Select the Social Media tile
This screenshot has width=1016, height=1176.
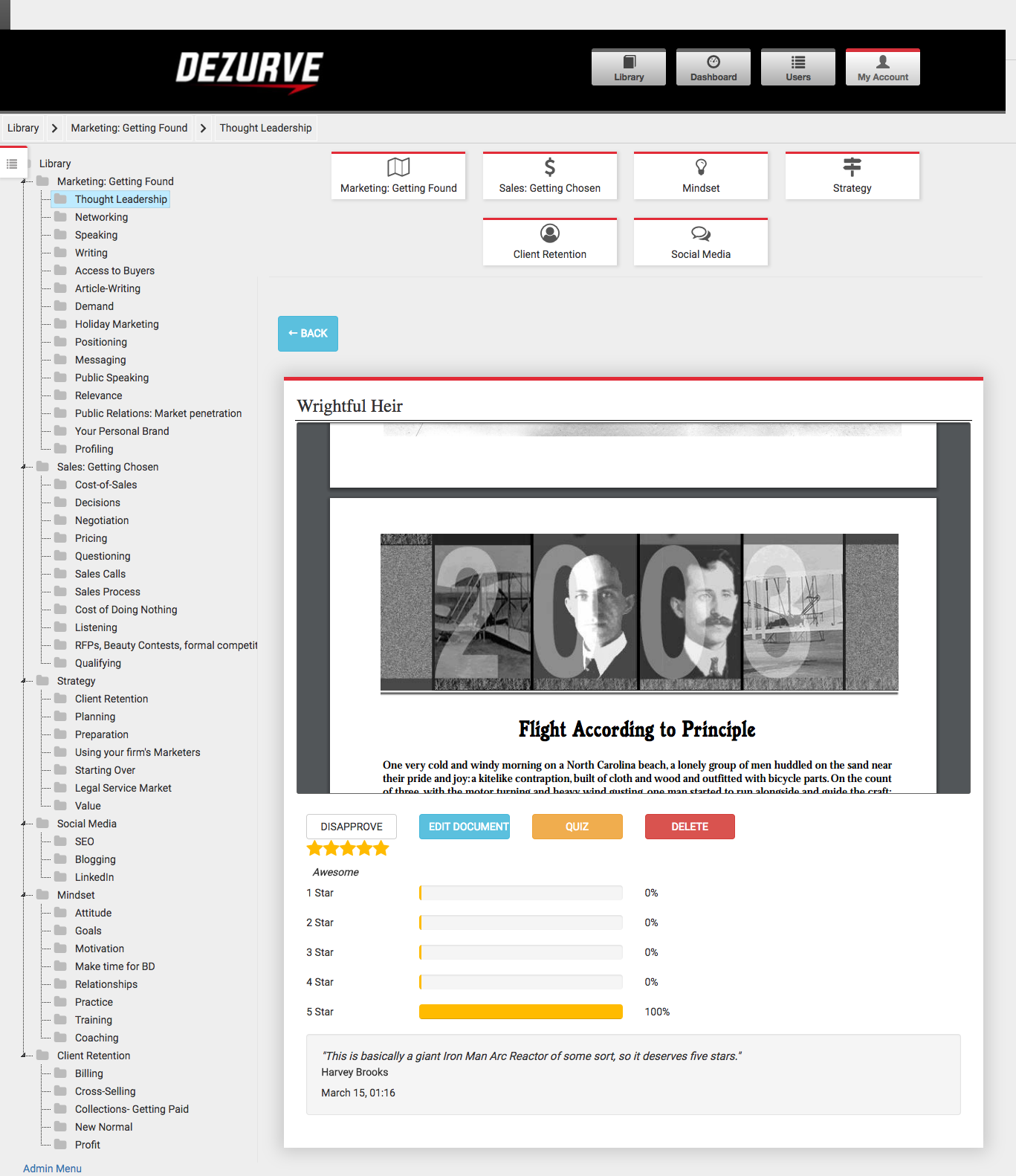coord(701,242)
